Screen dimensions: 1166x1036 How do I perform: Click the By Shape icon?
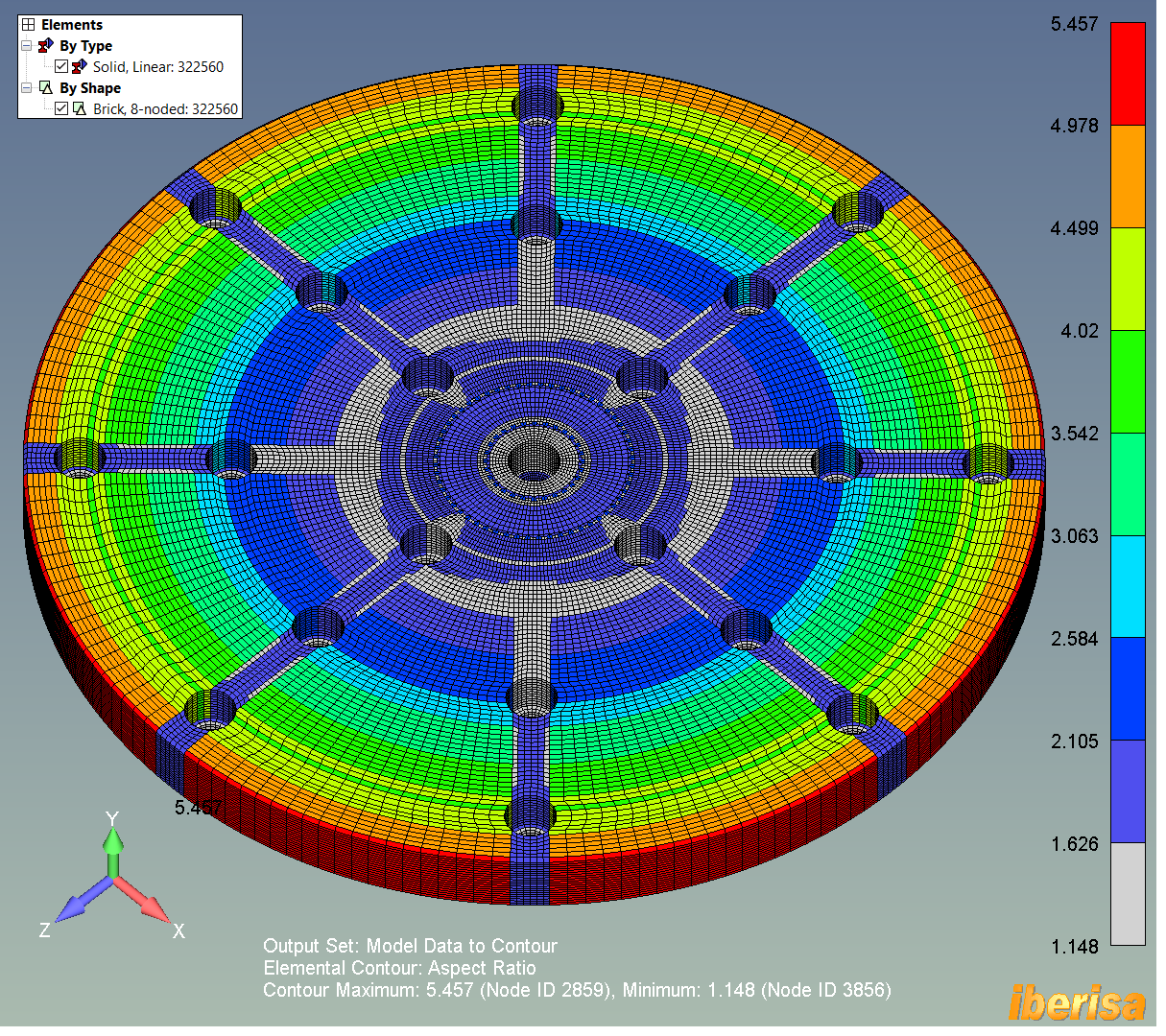click(x=46, y=88)
